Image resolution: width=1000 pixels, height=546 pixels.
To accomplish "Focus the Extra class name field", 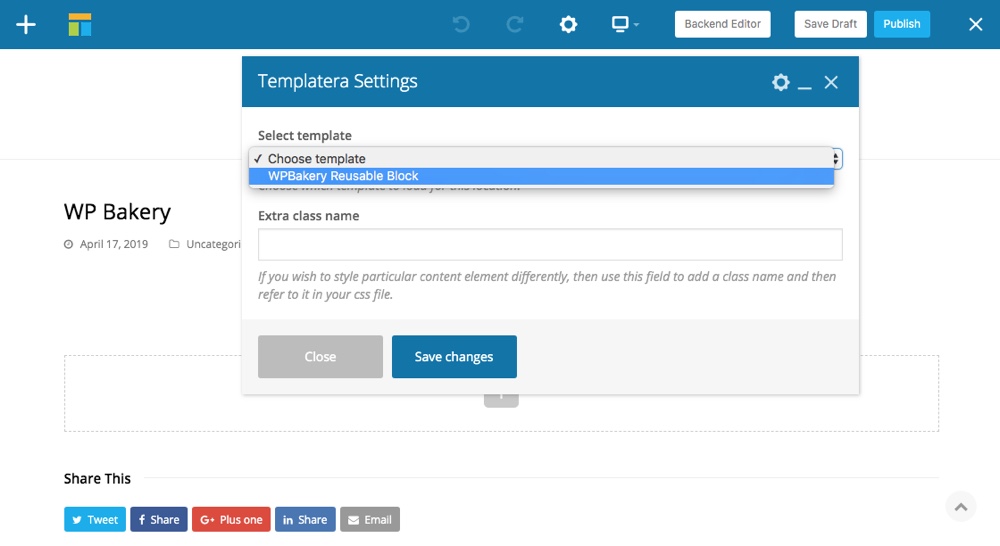I will 550,245.
